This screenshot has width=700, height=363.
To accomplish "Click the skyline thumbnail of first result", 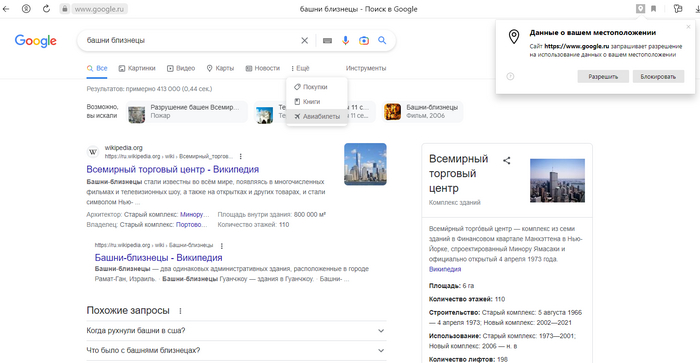I will pos(365,164).
